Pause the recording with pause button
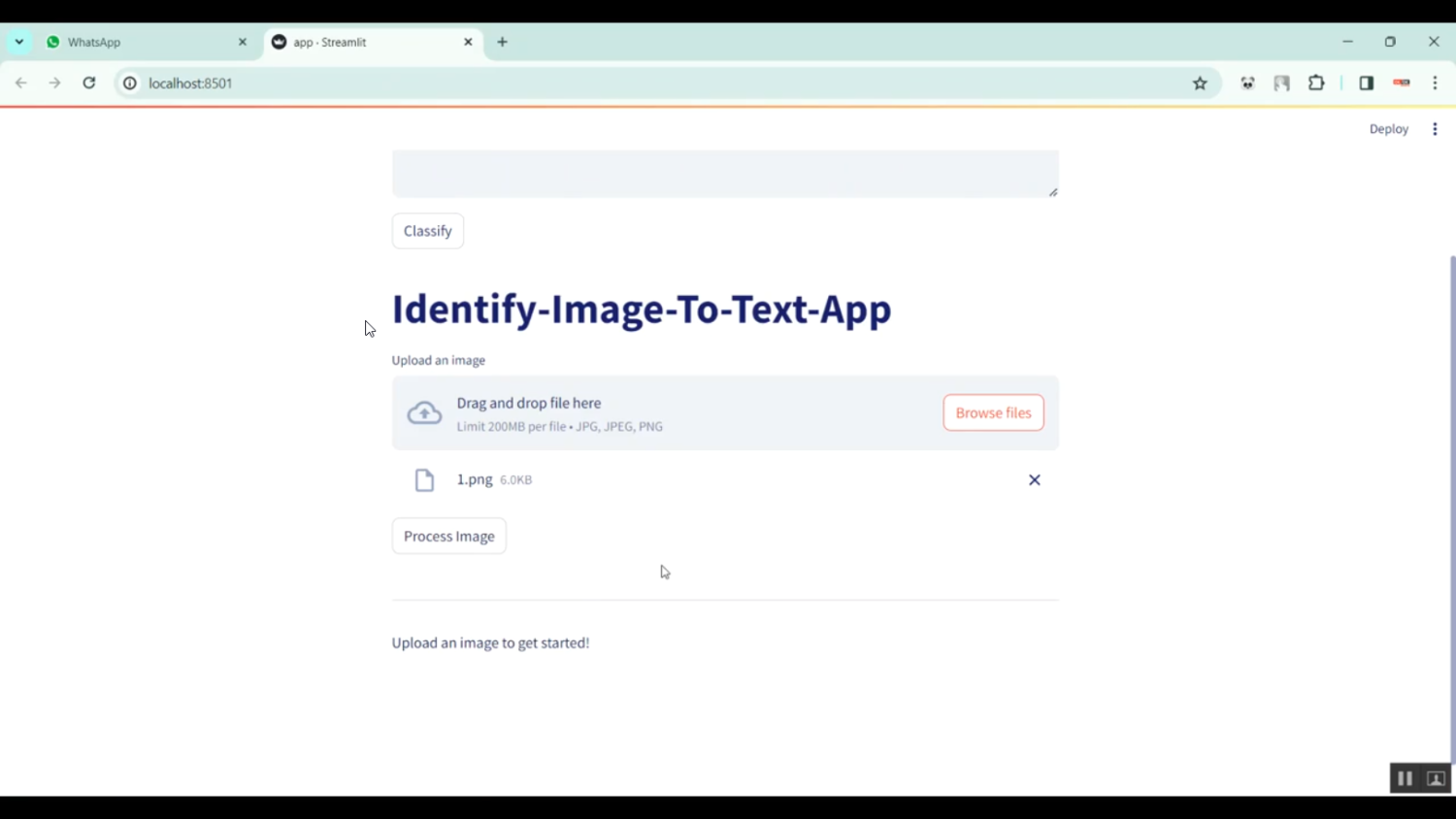This screenshot has height=819, width=1456. coord(1405,778)
